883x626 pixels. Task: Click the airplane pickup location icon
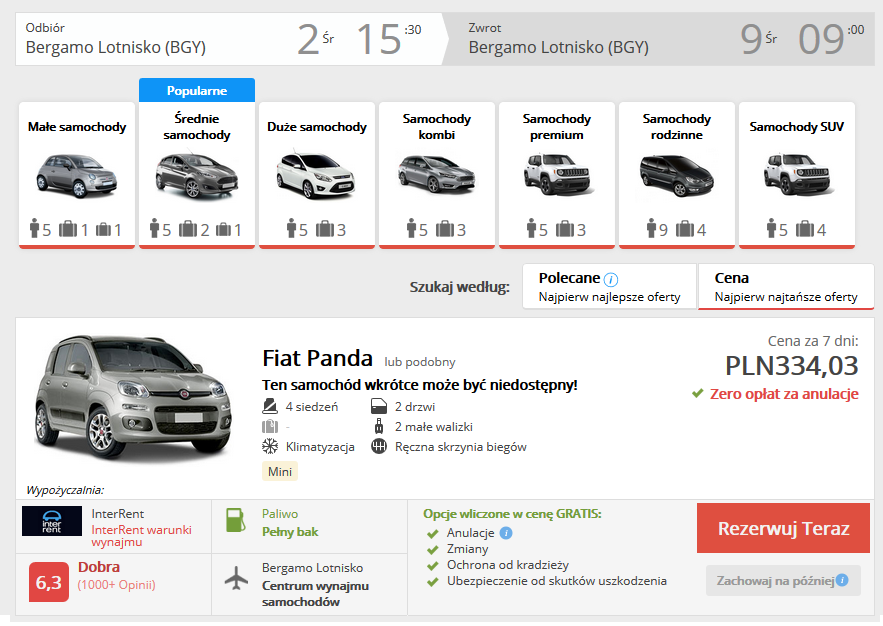point(236,578)
